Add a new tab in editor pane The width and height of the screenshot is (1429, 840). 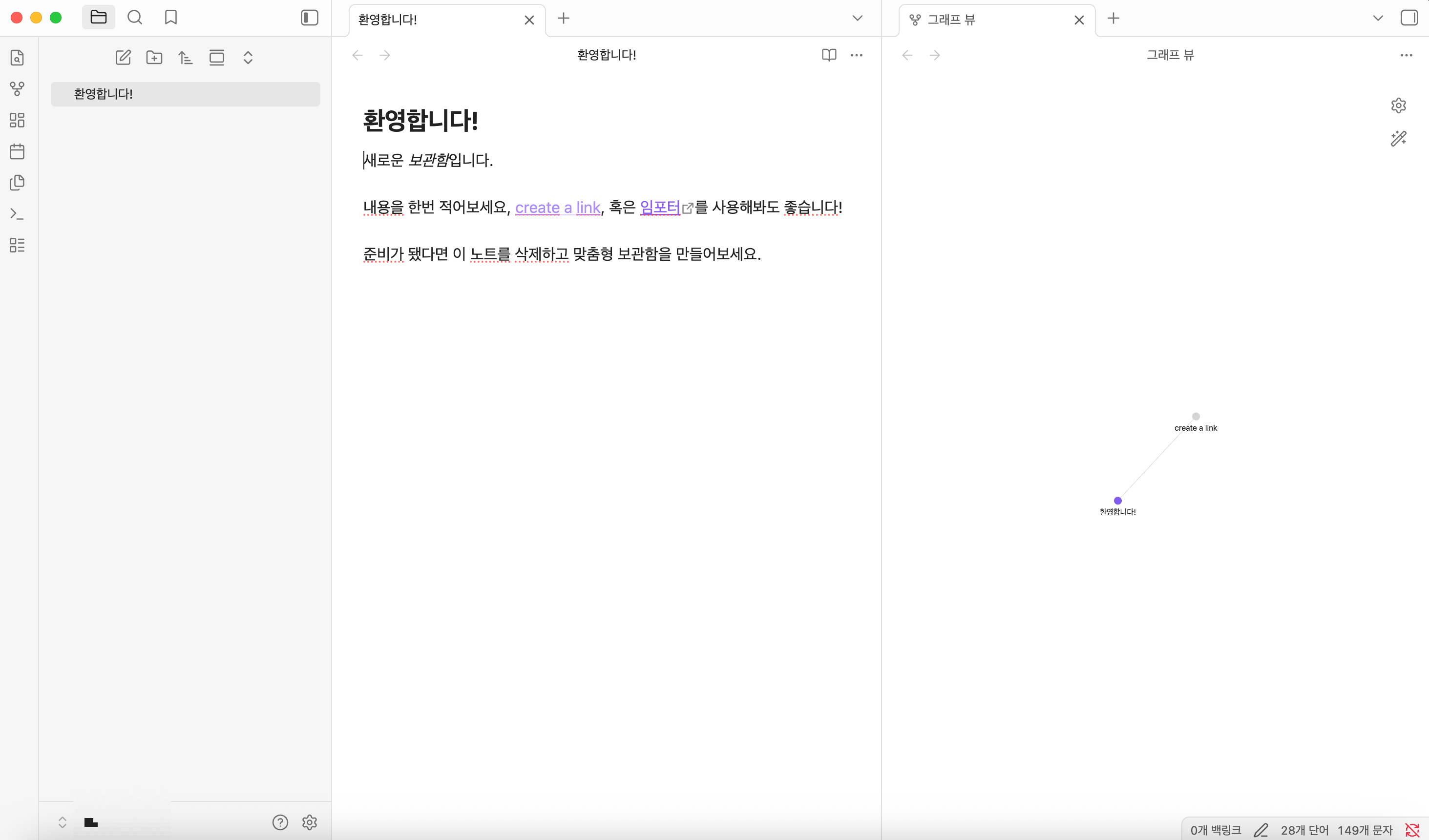click(563, 19)
